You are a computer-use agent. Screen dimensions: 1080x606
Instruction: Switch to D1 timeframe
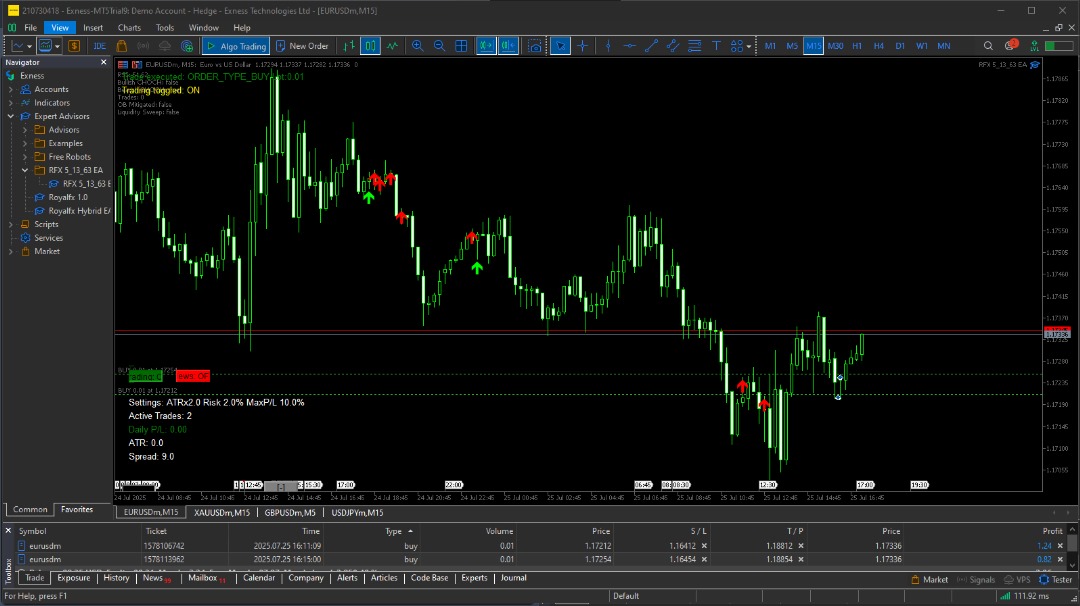900,46
